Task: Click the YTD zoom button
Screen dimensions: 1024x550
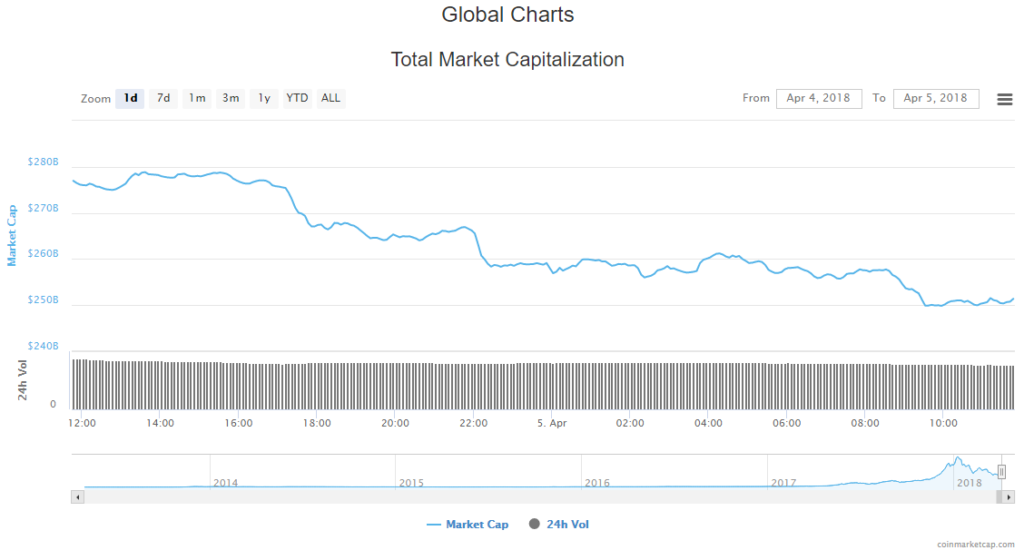Action: 297,98
